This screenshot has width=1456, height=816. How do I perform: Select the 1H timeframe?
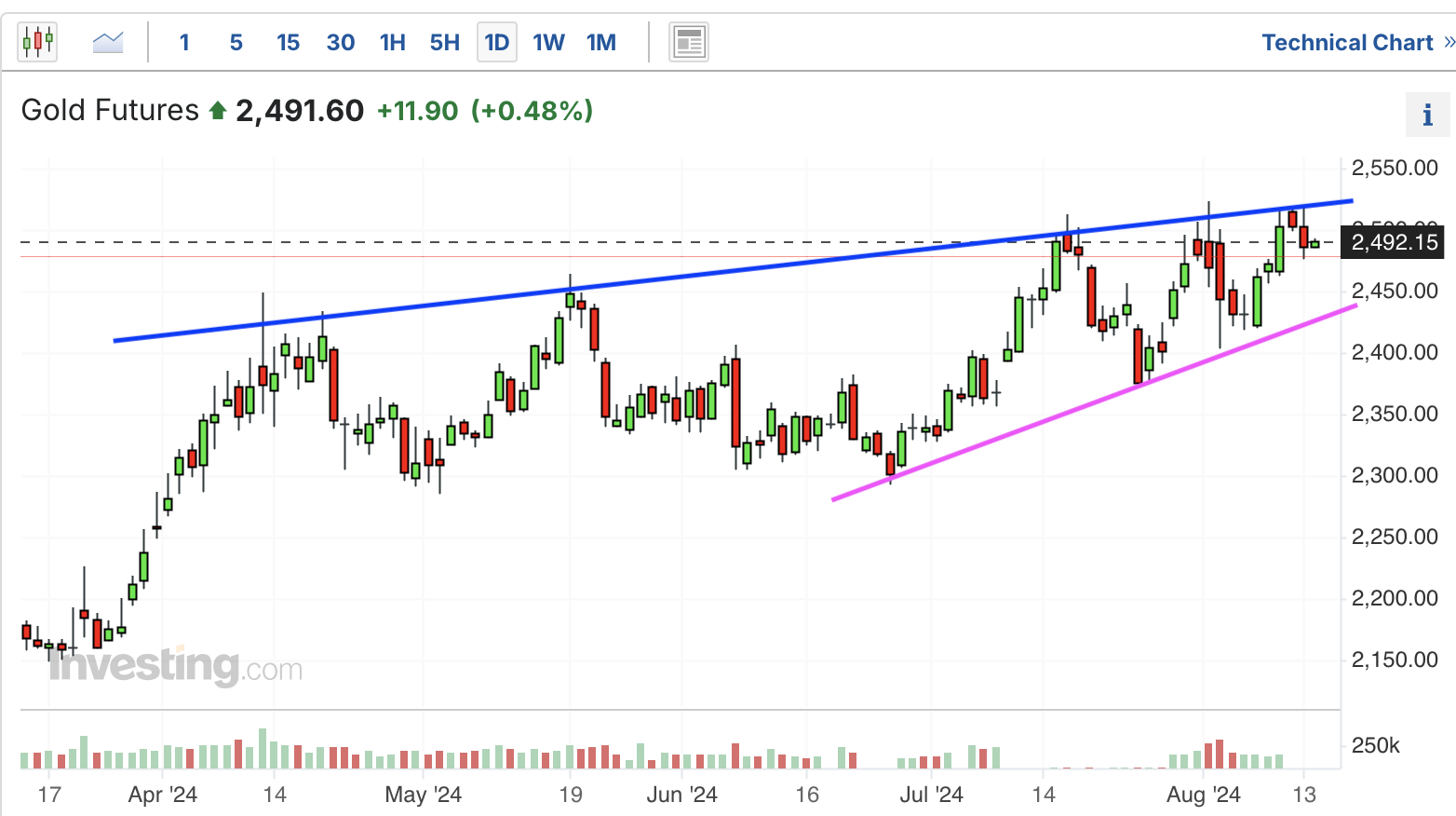[393, 43]
